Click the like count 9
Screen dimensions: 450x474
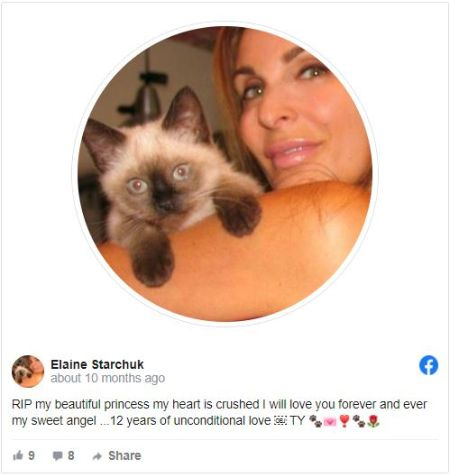[x=31, y=455]
